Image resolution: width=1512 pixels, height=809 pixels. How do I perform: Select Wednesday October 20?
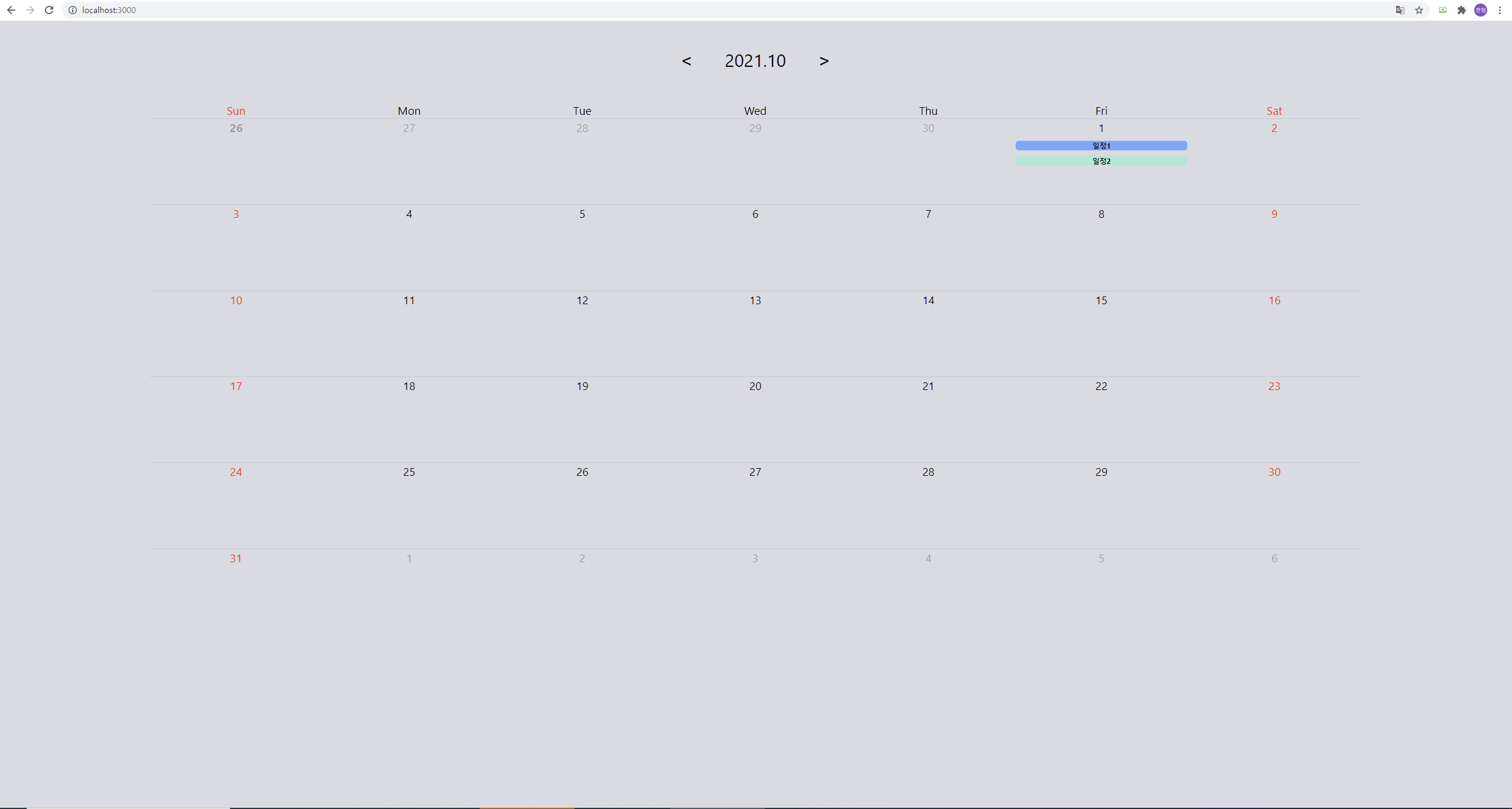(755, 386)
